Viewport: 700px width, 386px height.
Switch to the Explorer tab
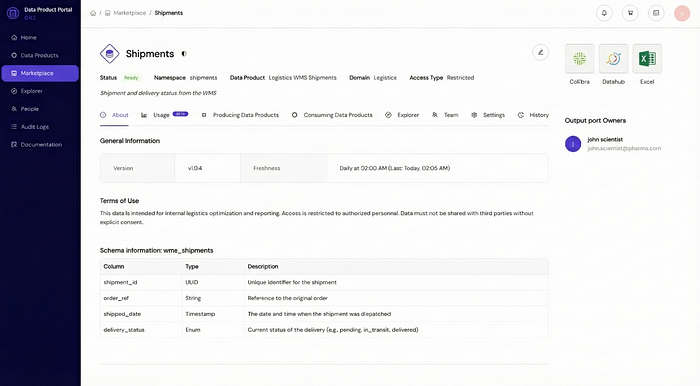(402, 115)
